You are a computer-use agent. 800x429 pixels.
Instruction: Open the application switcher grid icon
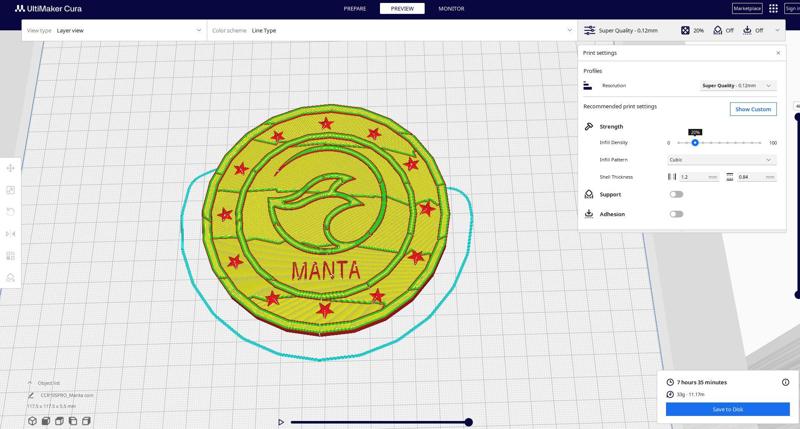point(773,8)
